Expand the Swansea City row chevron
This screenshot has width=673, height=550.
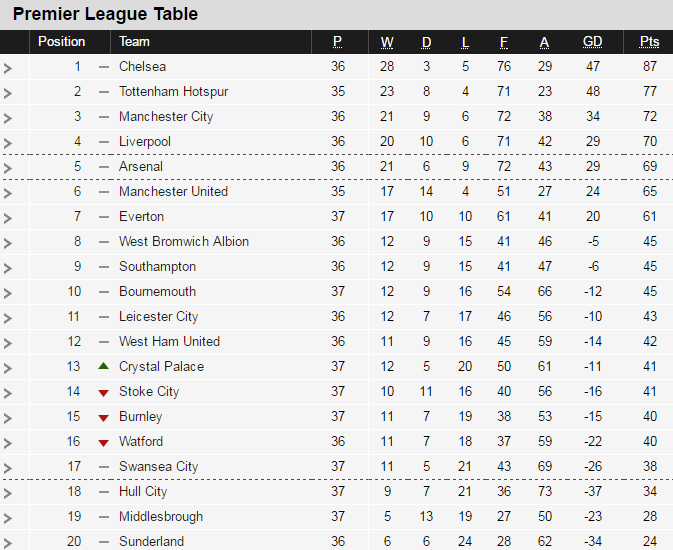(x=8, y=468)
